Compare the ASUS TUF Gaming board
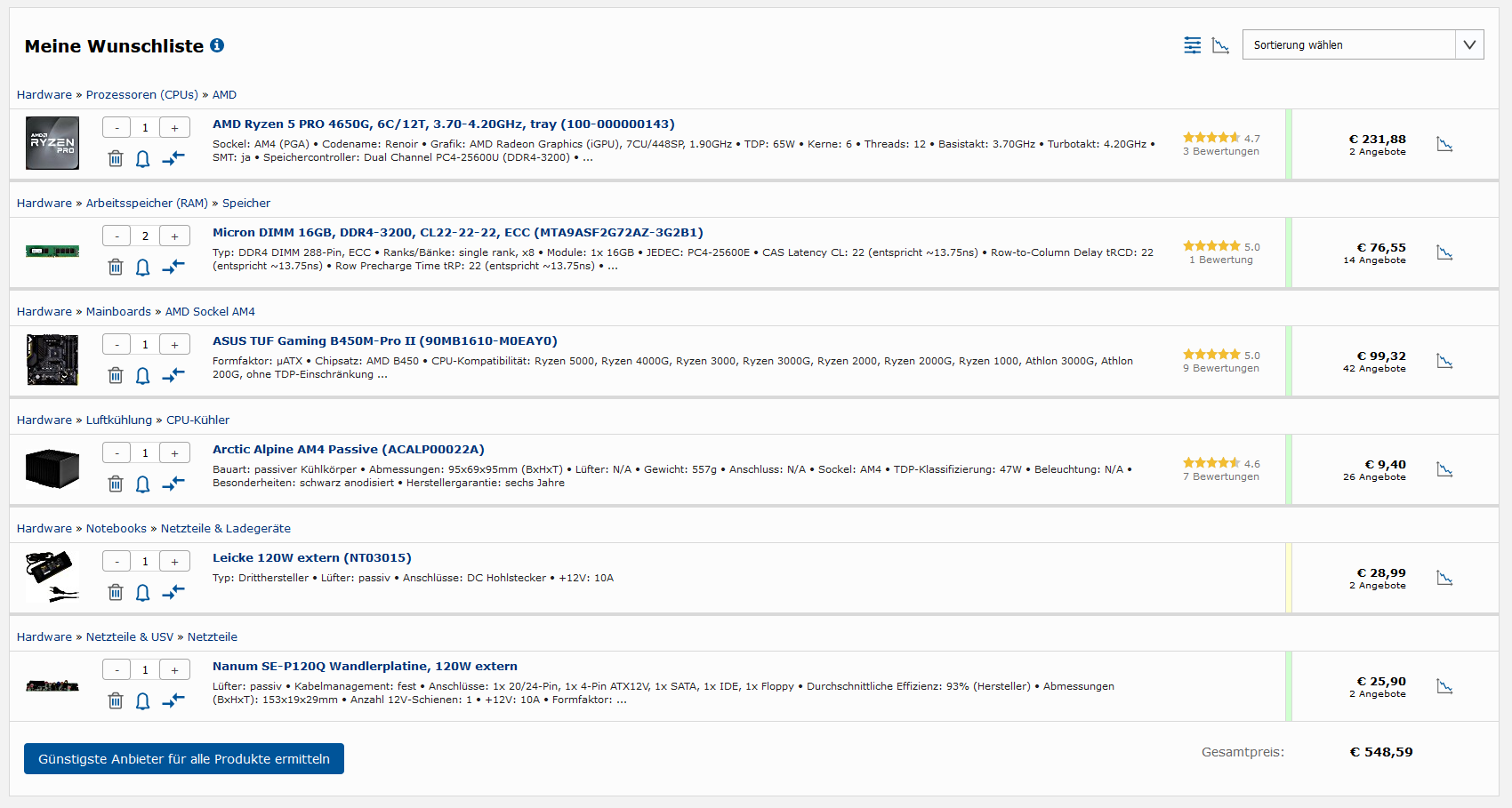Image resolution: width=1512 pixels, height=808 pixels. (173, 375)
